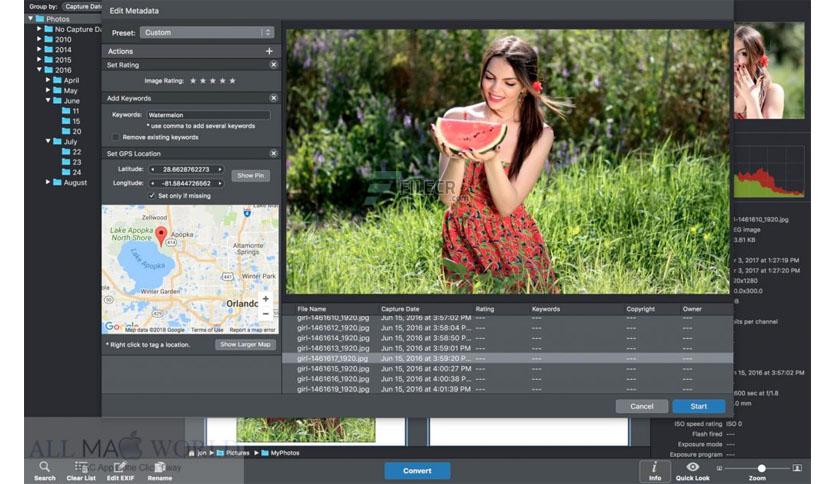Open the Terms of Use map link
Screen dimensions: 836x484
pos(207,330)
